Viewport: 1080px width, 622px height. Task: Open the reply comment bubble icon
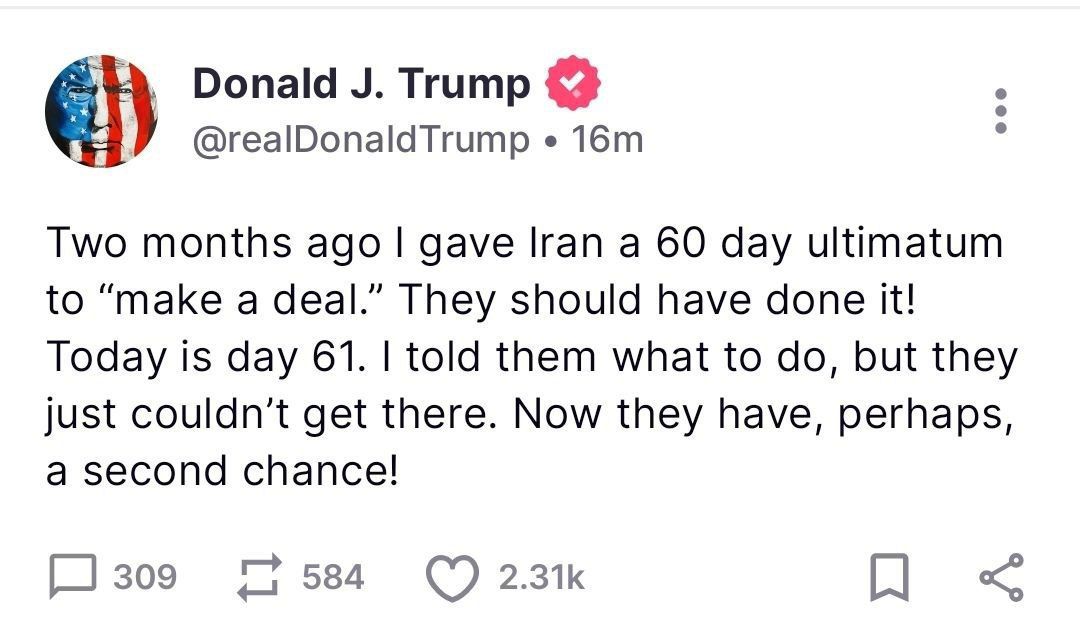point(74,577)
